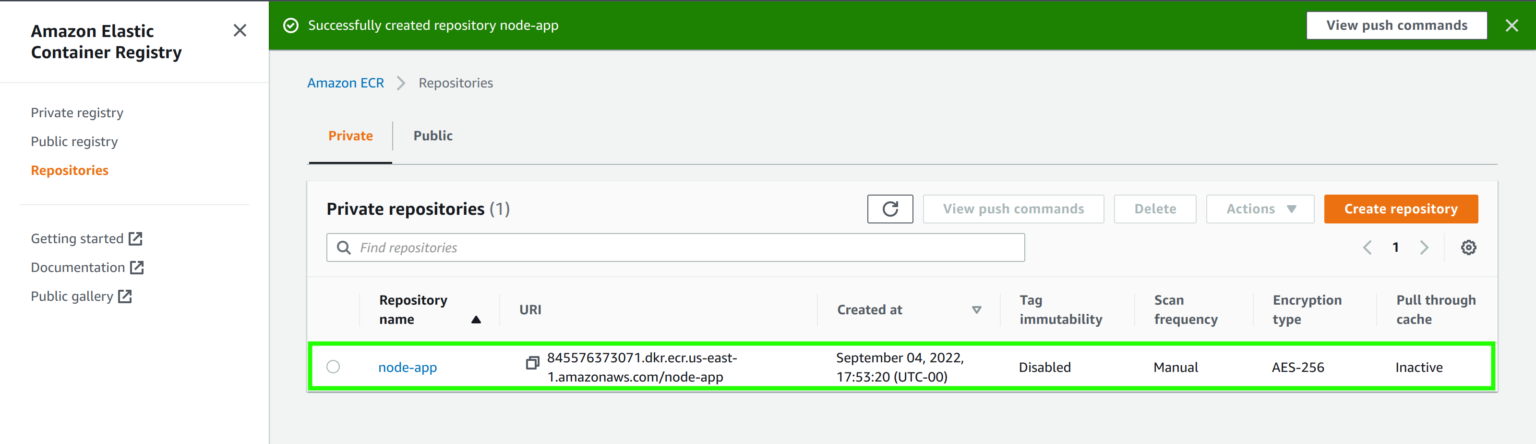This screenshot has width=1536, height=444.
Task: Click the URI column header
Action: (530, 310)
